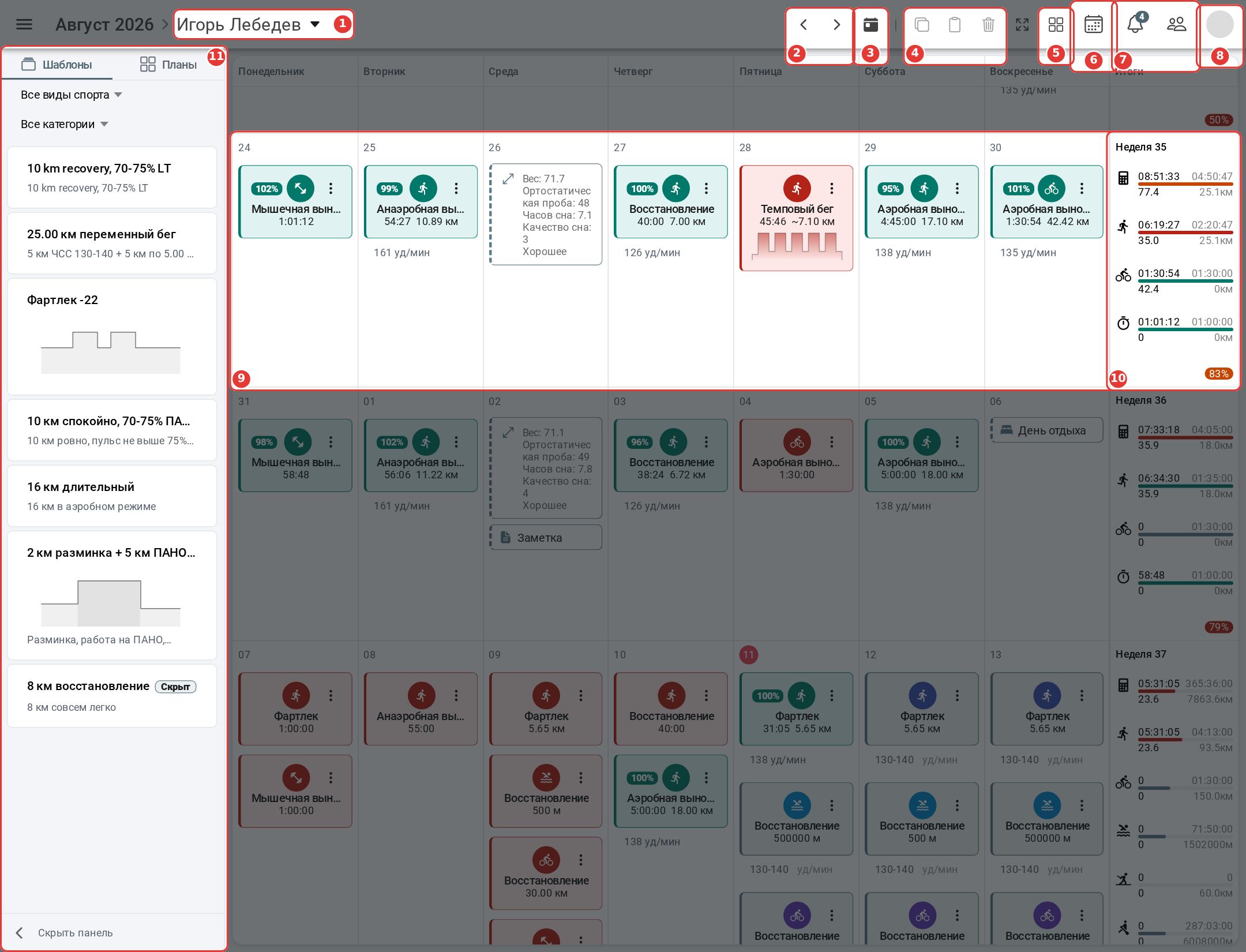Screen dimensions: 1246x952
Task: Open options for day 27 Восстановление workout
Action: click(x=706, y=188)
